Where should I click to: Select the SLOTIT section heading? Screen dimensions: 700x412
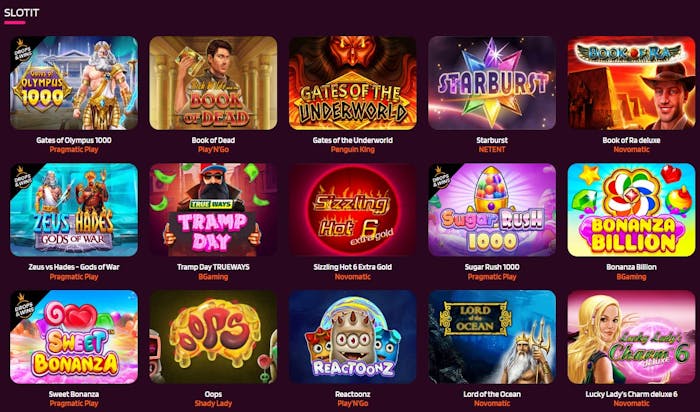click(21, 13)
